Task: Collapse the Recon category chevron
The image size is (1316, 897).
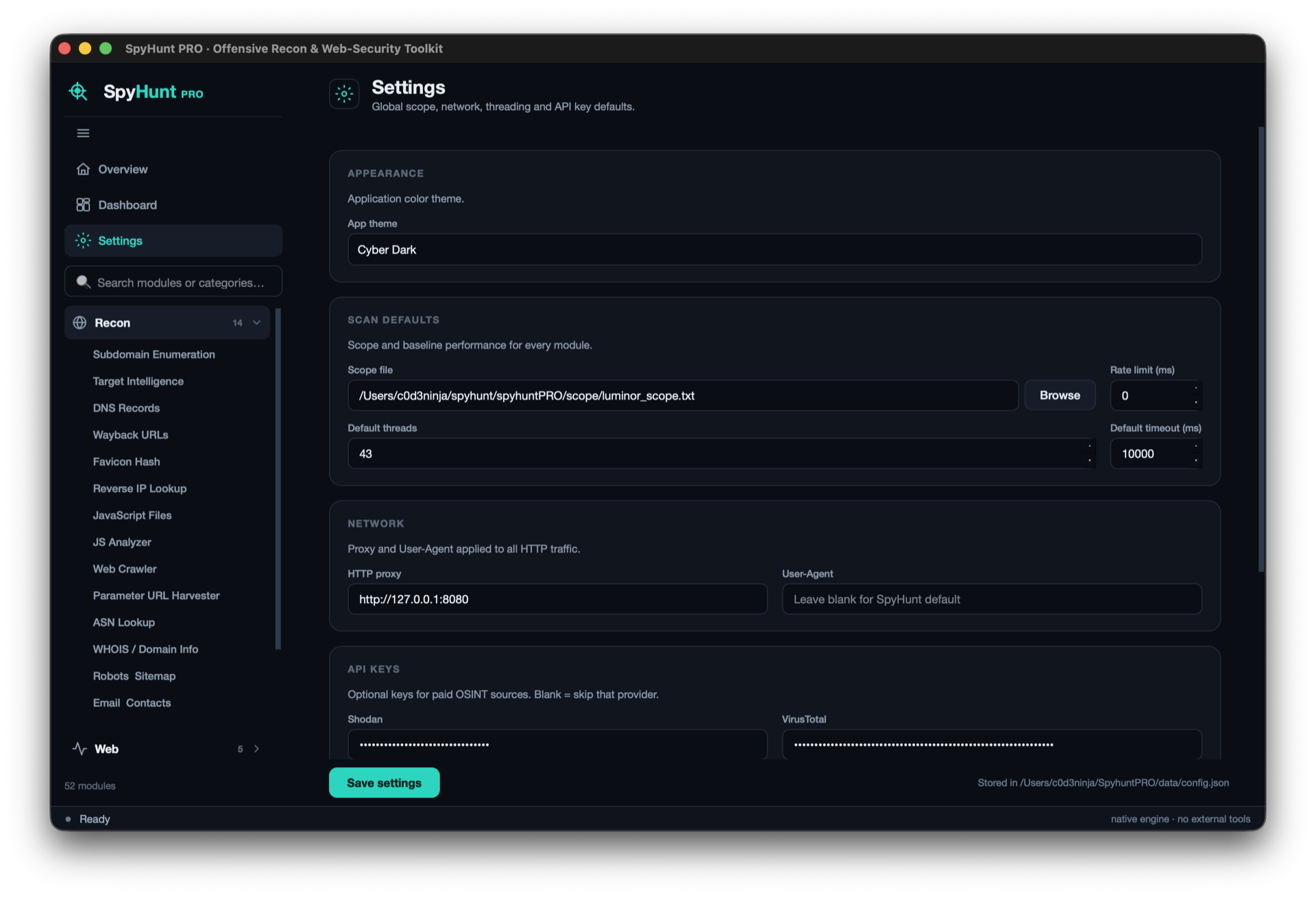Action: (256, 322)
